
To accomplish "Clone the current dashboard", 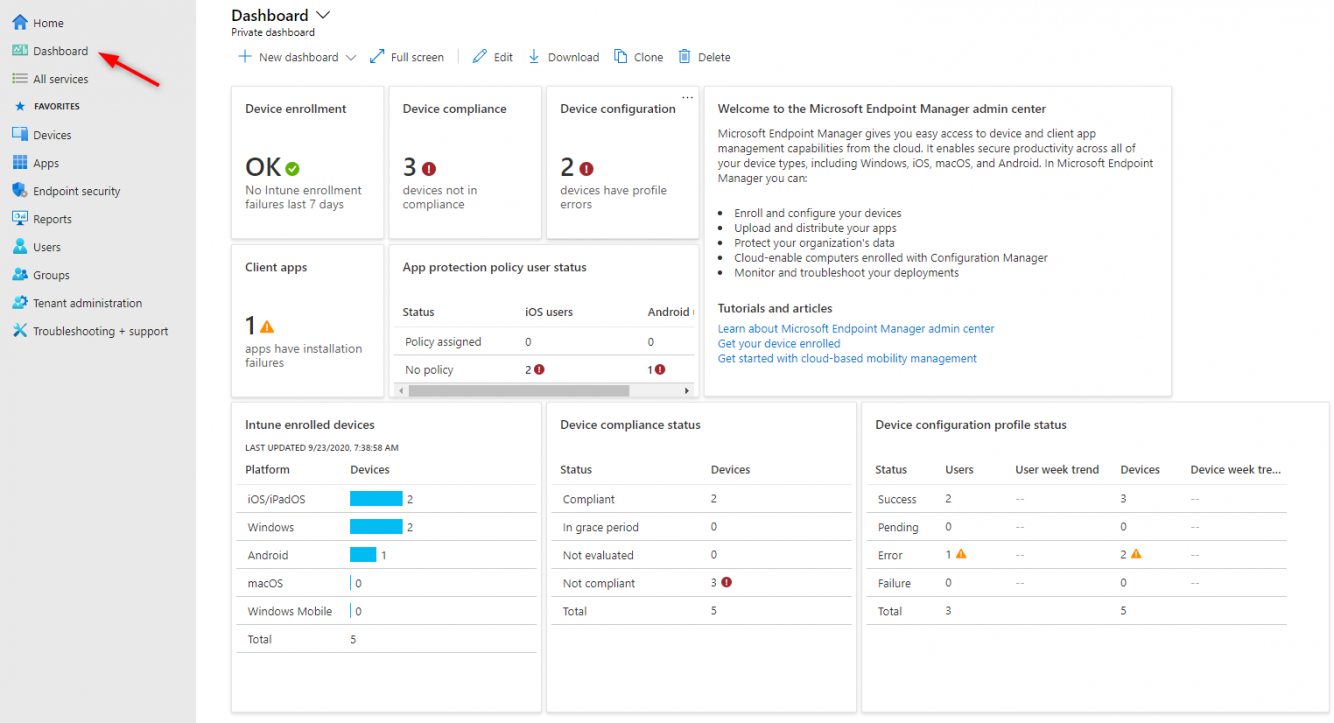I will click(638, 57).
